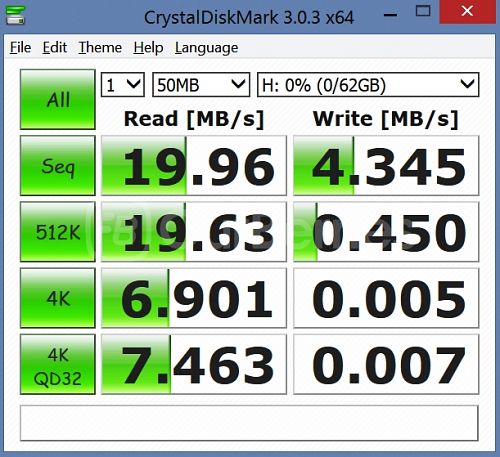Click the empty comment field at bottom
The height and width of the screenshot is (457, 500).
pos(249,423)
